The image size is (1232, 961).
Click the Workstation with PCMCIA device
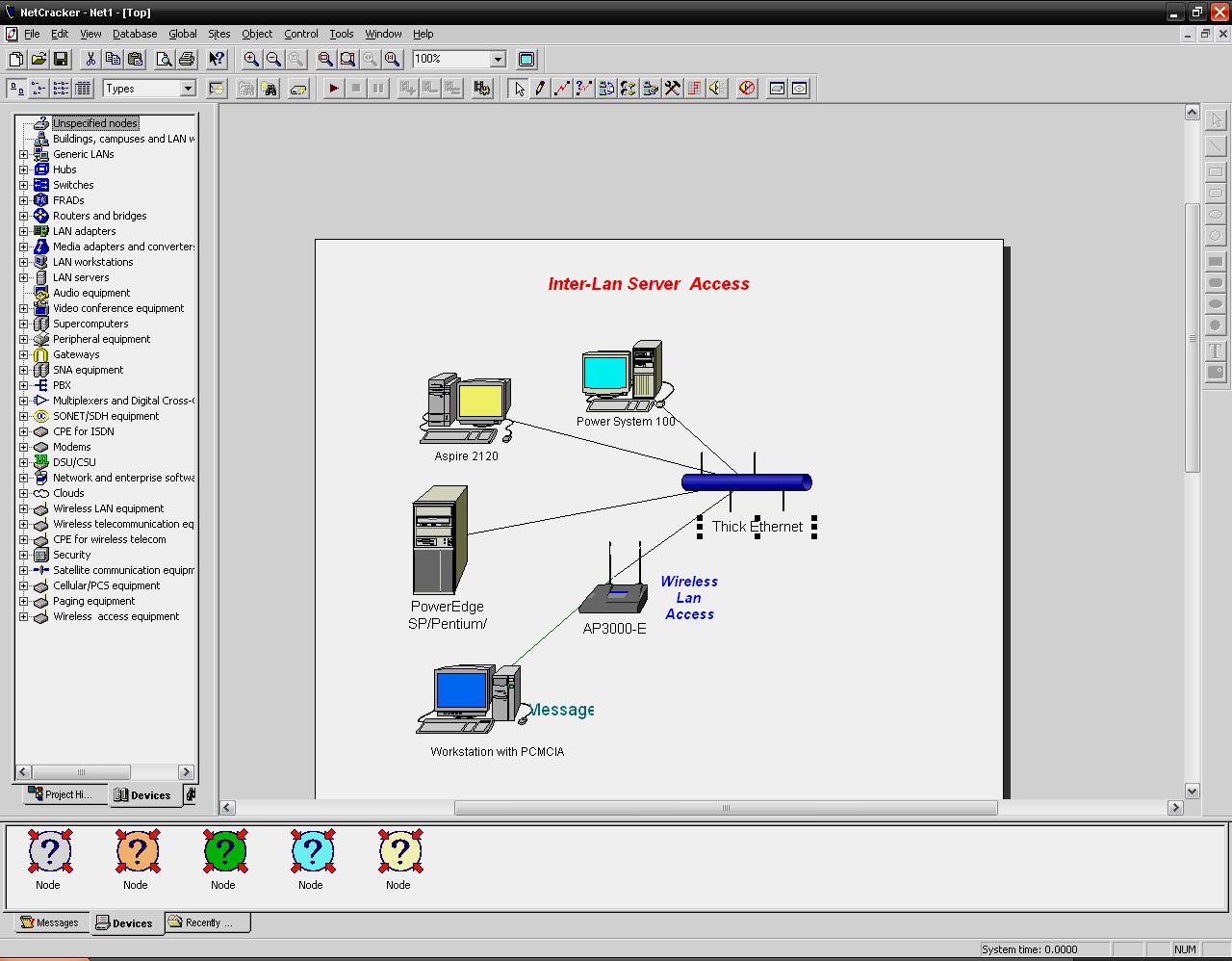[472, 699]
